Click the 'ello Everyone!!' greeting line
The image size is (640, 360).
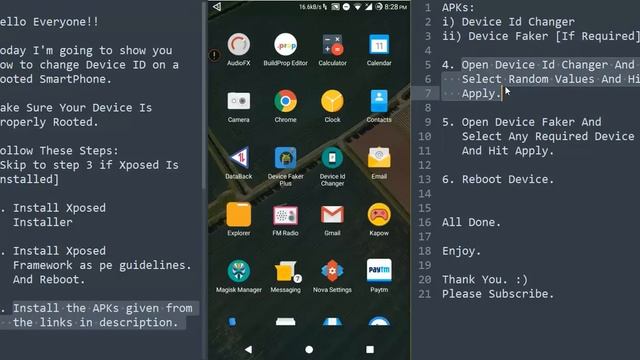49,22
